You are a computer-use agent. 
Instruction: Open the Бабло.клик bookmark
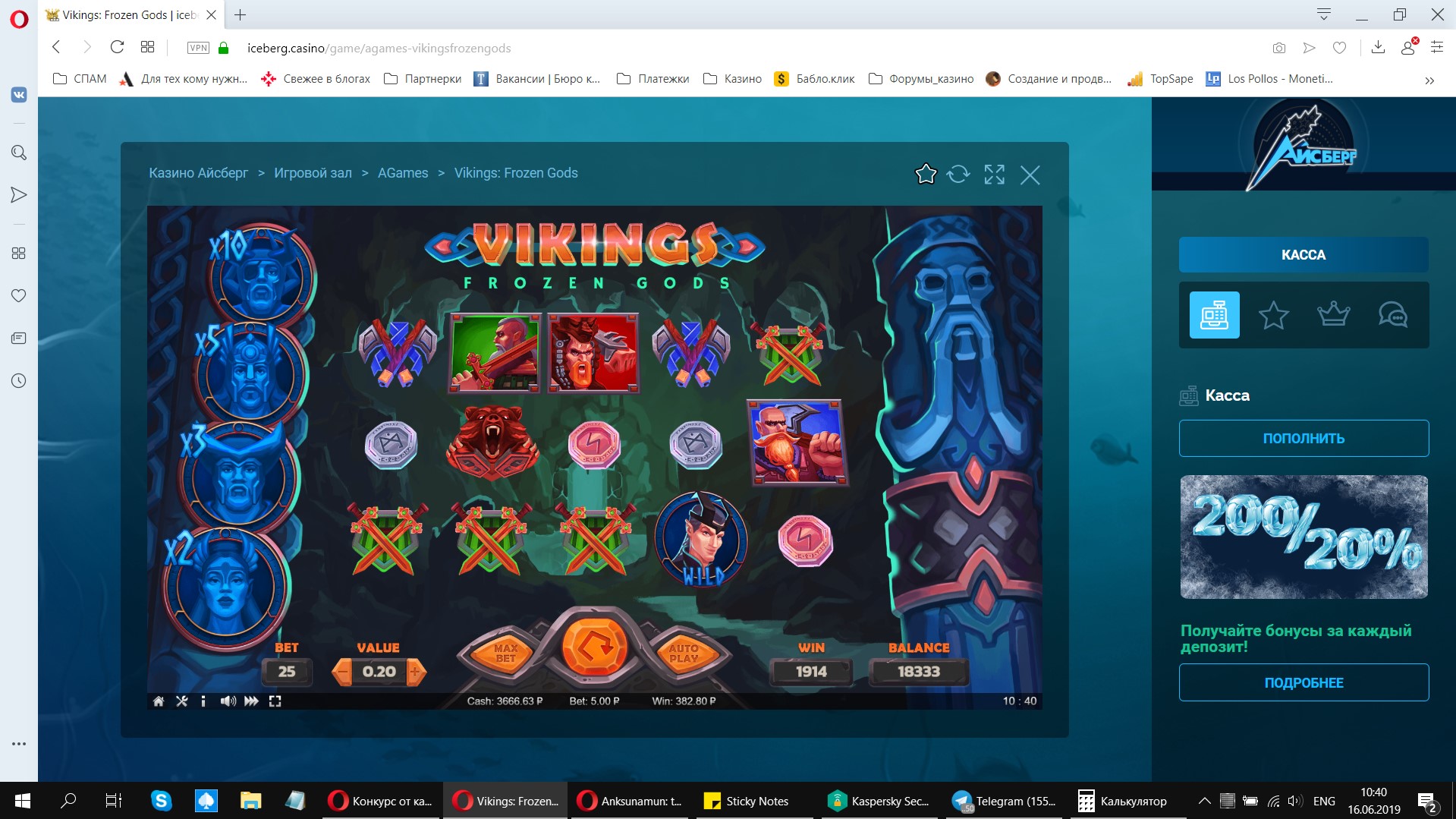814,79
